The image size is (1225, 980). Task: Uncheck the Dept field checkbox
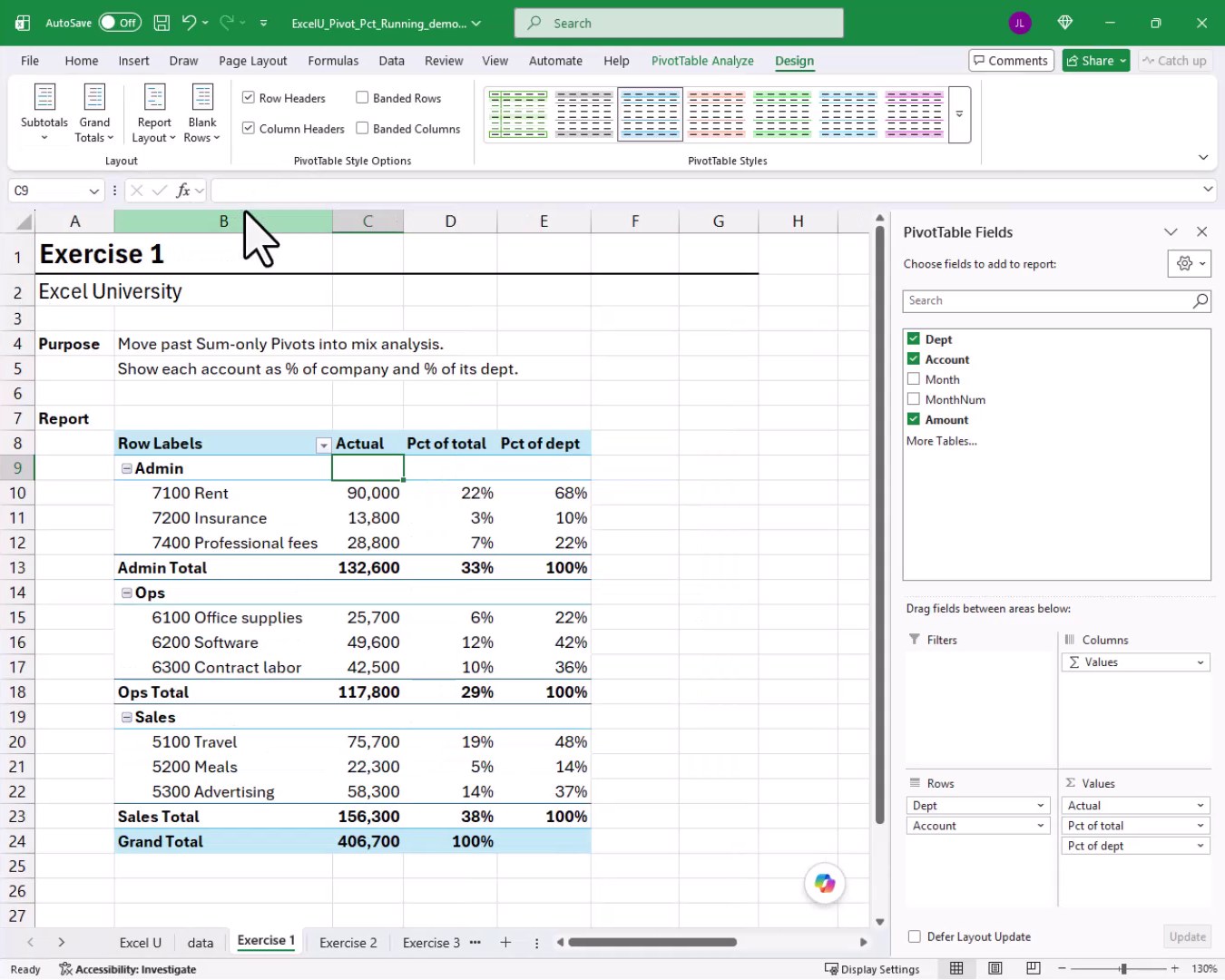(x=914, y=338)
